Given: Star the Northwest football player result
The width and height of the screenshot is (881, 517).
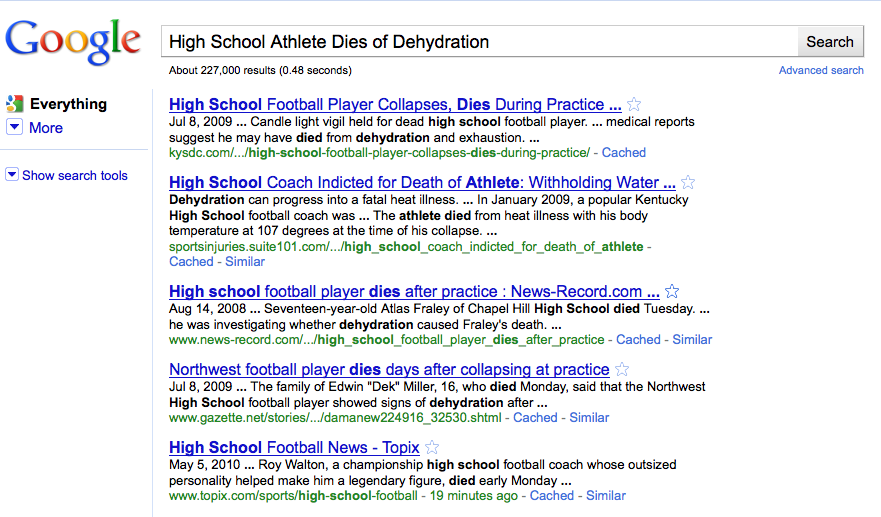Looking at the screenshot, I should (621, 370).
